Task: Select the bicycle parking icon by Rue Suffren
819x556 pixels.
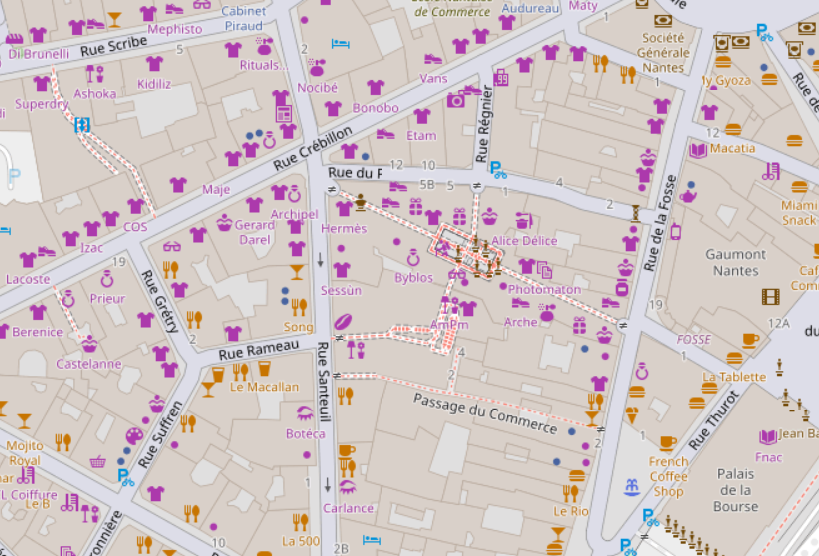Action: coord(125,477)
